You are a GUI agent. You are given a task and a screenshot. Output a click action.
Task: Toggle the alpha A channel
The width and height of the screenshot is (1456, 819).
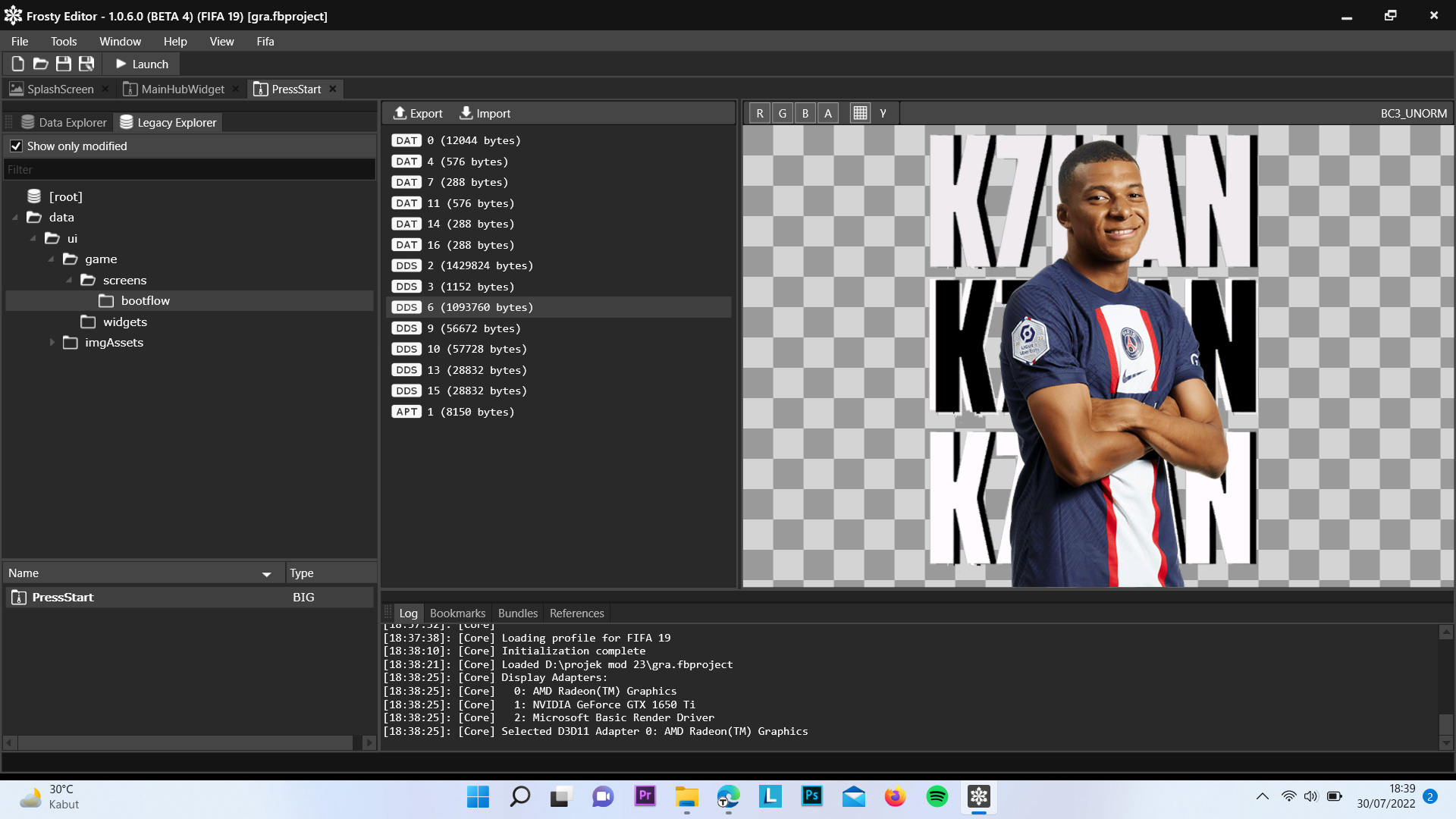tap(828, 113)
